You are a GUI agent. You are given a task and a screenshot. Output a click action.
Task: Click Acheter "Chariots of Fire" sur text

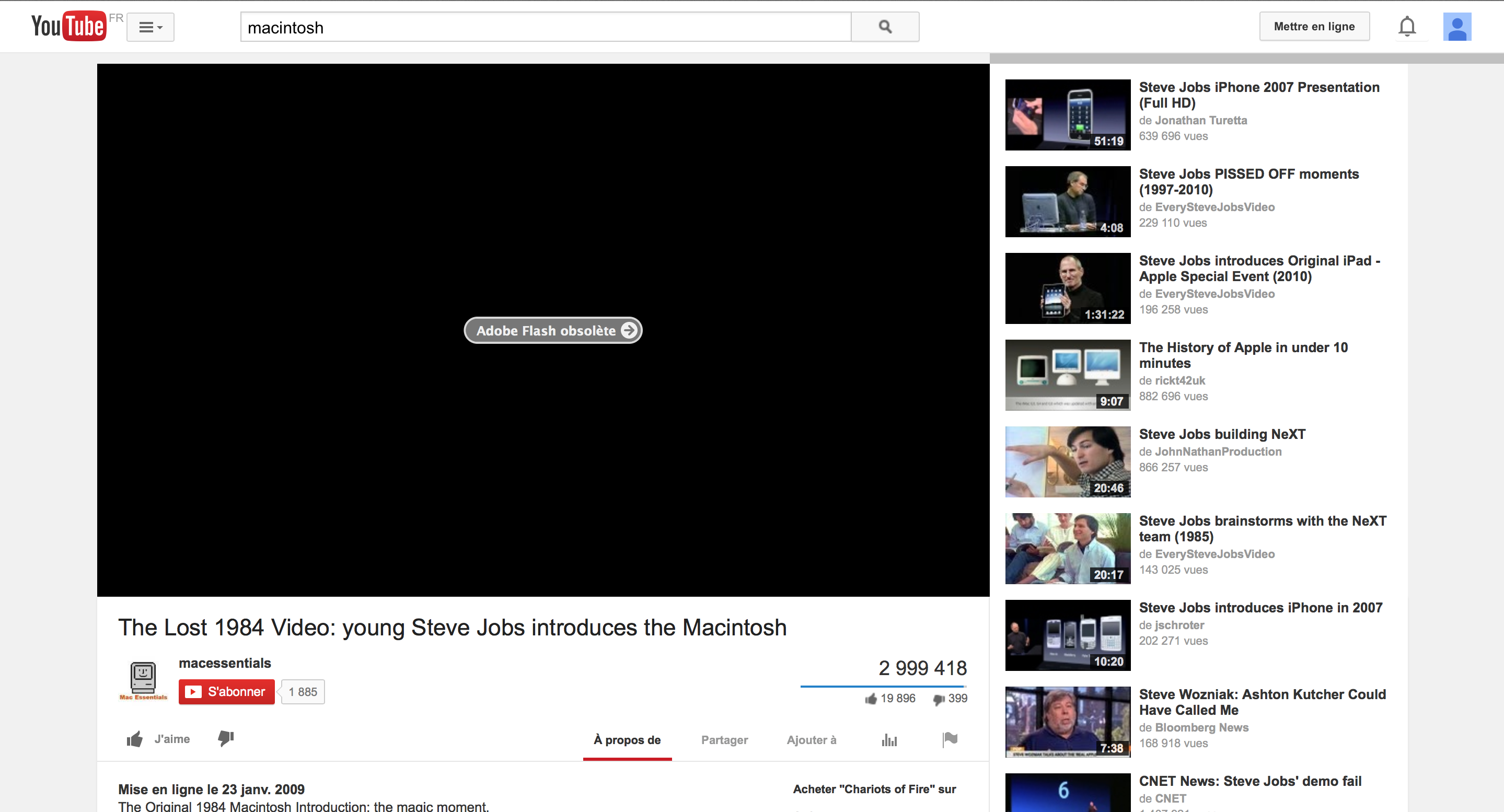tap(874, 789)
